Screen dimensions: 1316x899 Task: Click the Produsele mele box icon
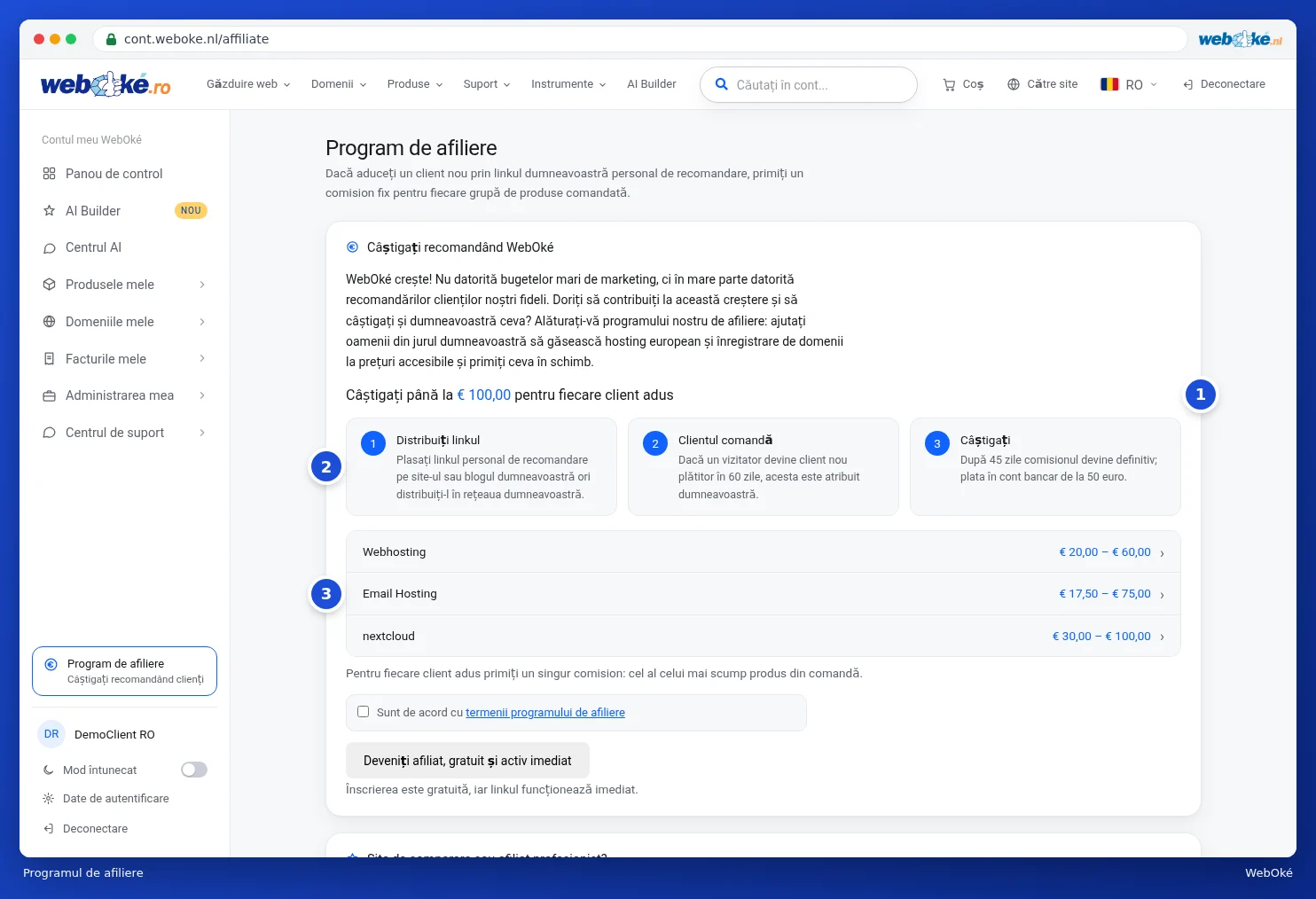(50, 285)
